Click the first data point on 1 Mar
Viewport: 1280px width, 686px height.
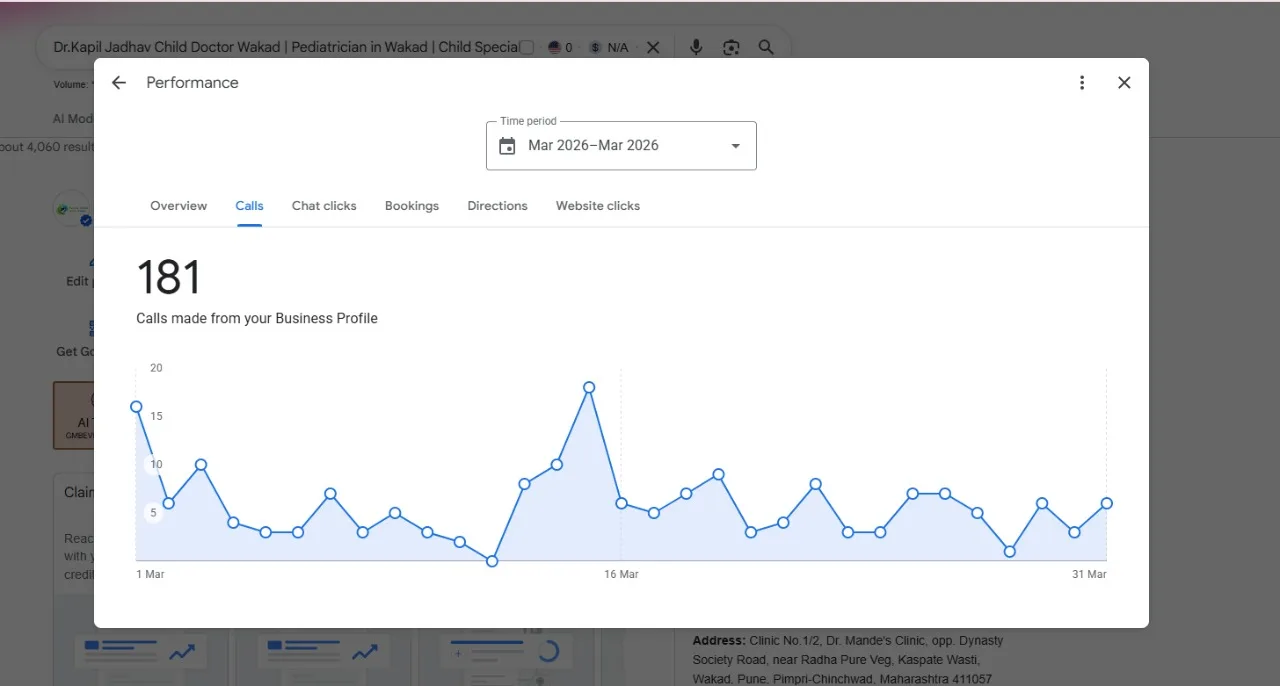(136, 407)
